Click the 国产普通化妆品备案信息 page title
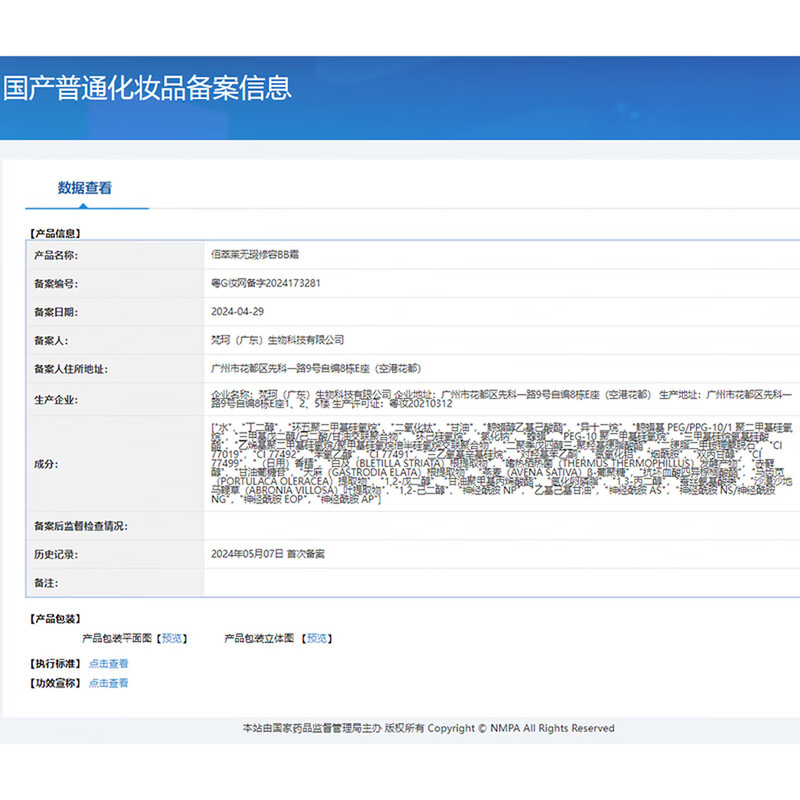The image size is (800, 800). click(147, 88)
